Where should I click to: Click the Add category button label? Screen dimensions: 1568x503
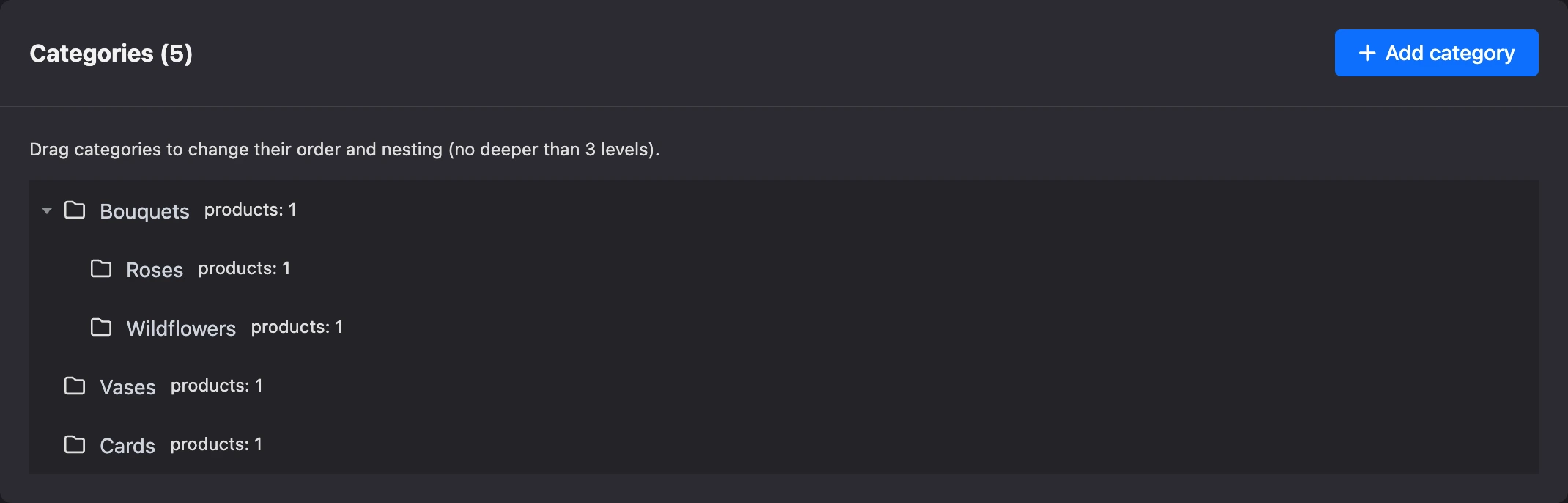(1450, 53)
